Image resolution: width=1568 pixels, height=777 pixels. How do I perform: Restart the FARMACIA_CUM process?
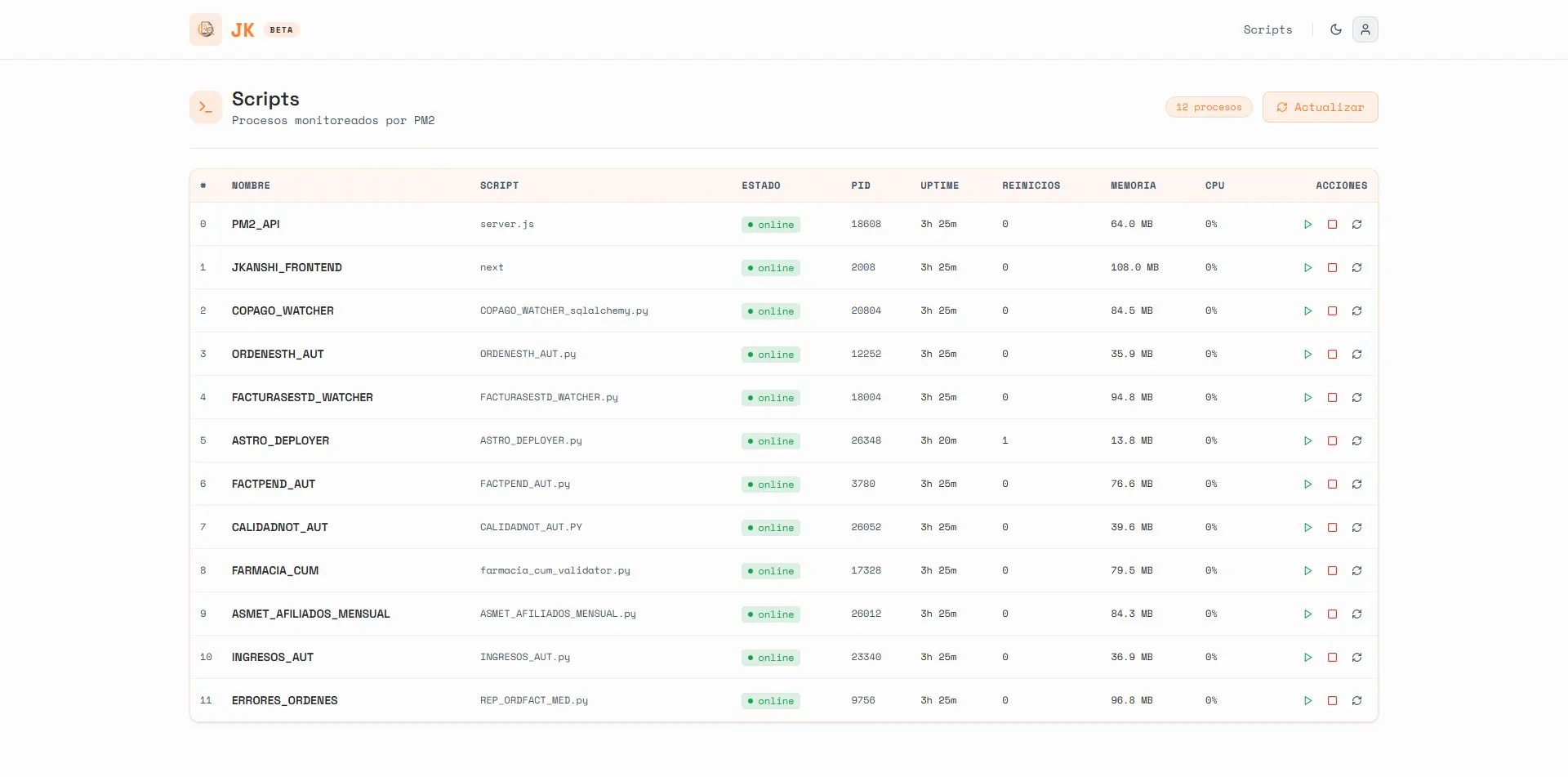[1356, 570]
